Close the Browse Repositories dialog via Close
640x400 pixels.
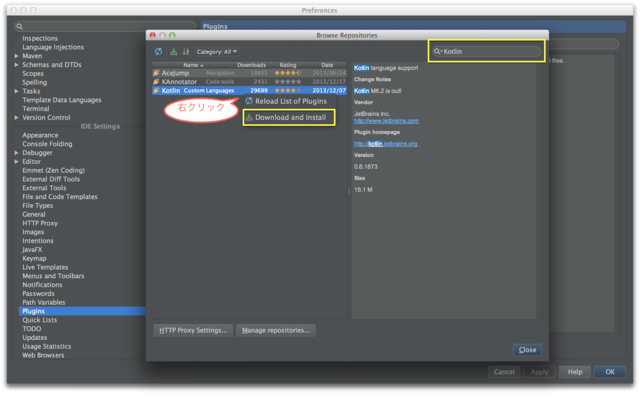(x=527, y=350)
